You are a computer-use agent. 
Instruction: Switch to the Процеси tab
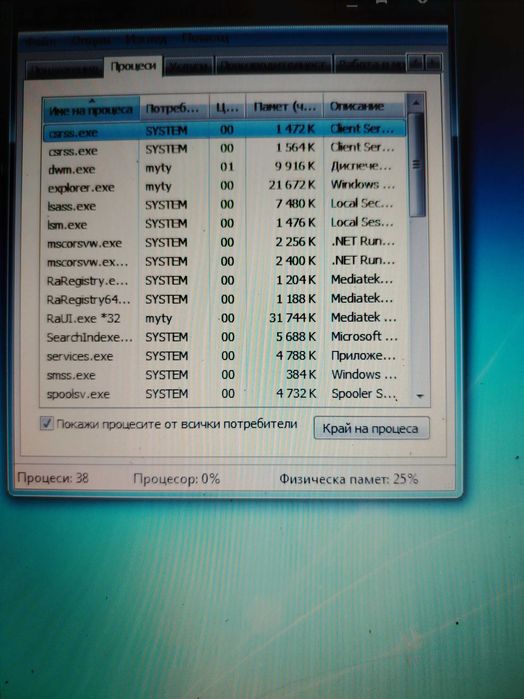pyautogui.click(x=133, y=66)
